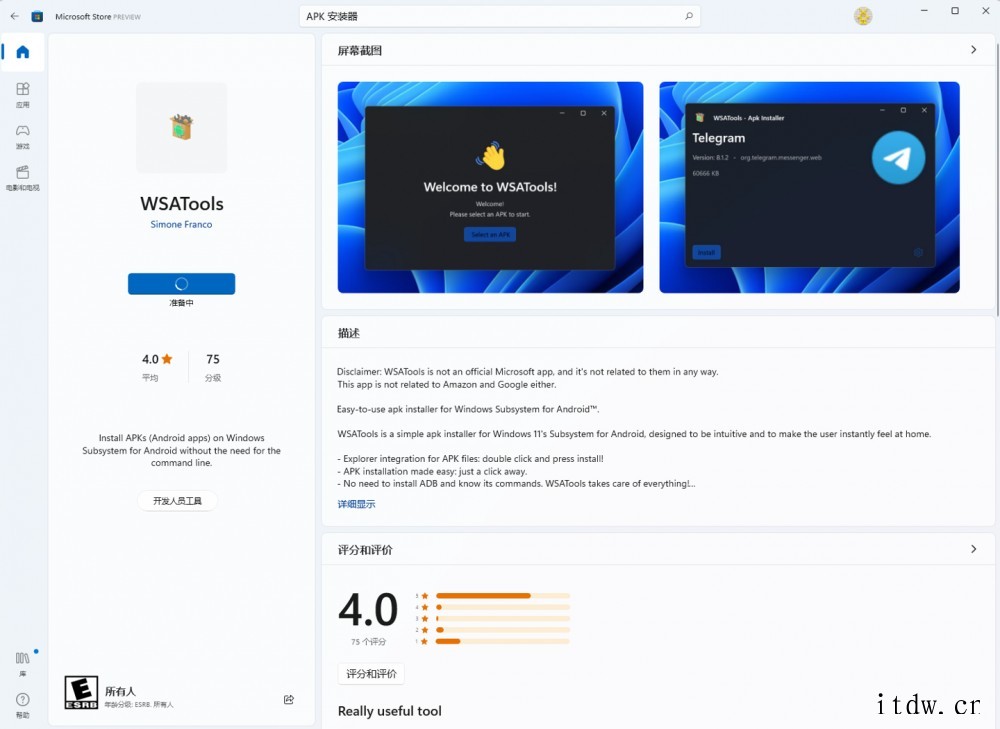The width and height of the screenshot is (1000, 729).
Task: Click the 描述 section heading
Action: pos(349,333)
